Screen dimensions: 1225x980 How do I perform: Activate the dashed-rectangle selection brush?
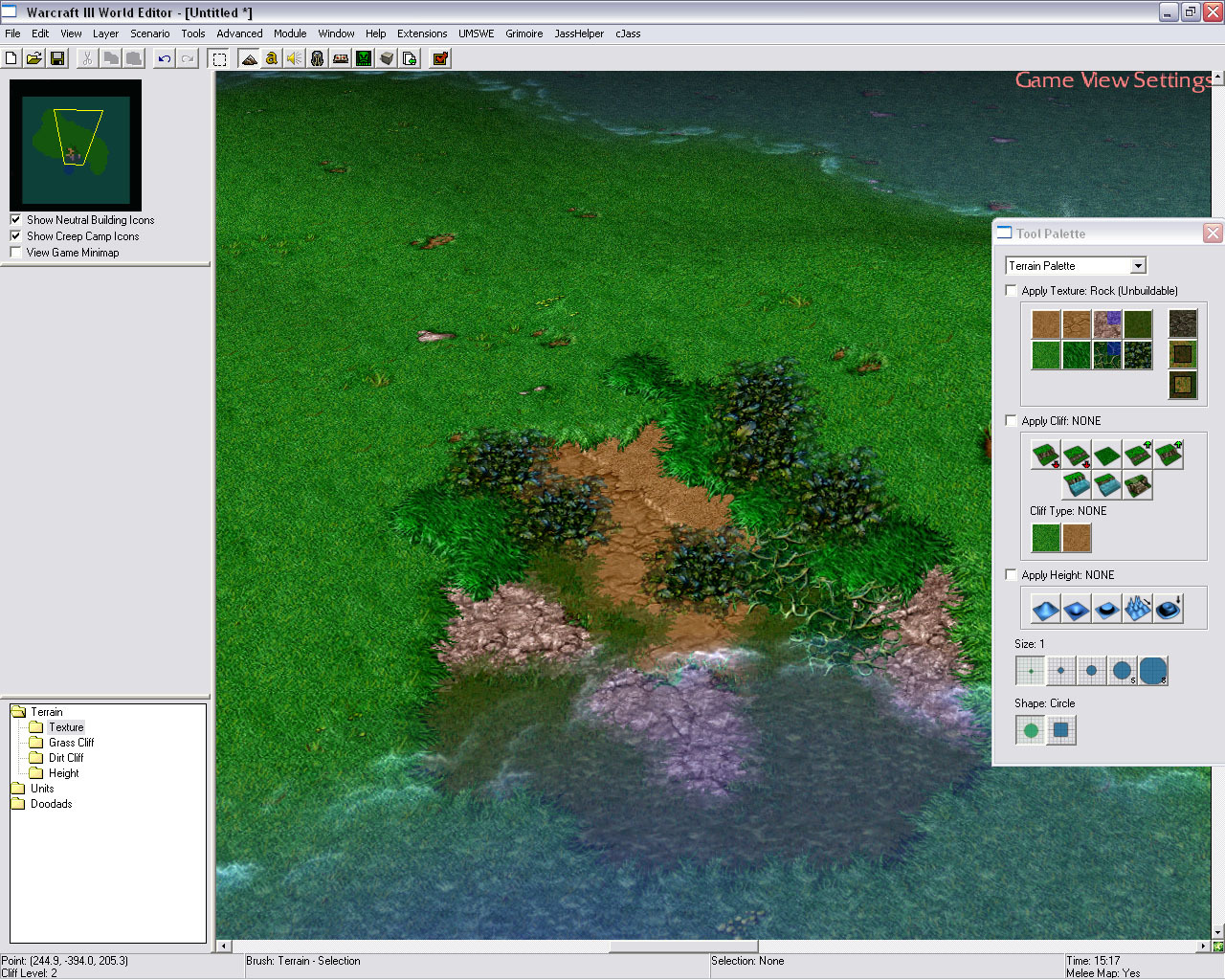(x=219, y=58)
